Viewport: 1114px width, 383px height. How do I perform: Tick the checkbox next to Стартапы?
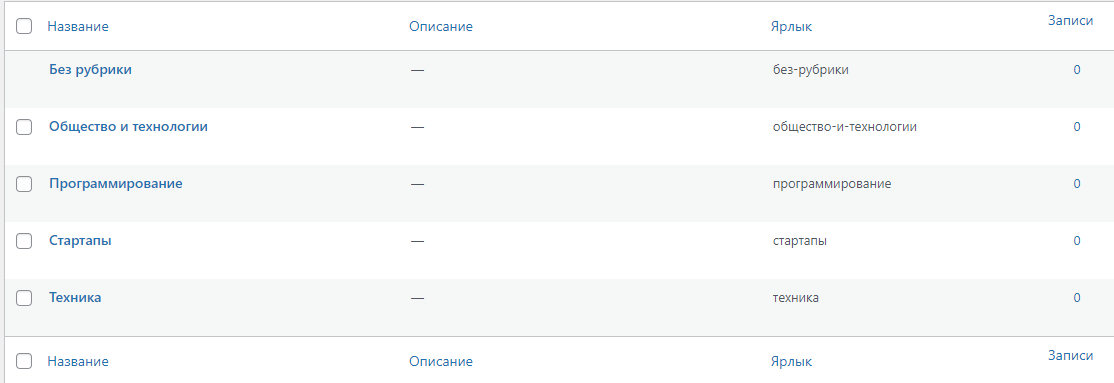[x=24, y=241]
